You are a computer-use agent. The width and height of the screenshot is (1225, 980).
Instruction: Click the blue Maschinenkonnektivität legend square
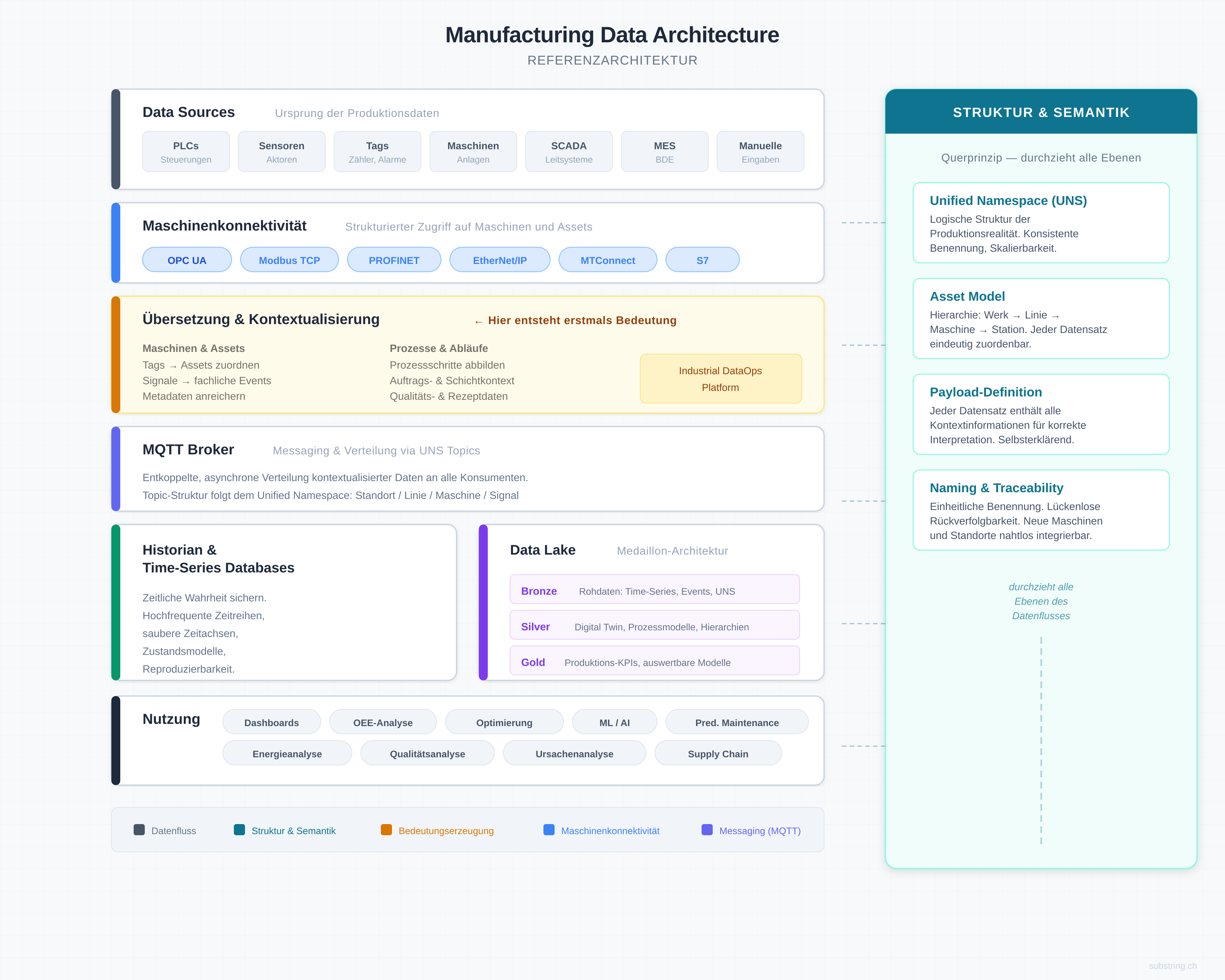pos(549,830)
